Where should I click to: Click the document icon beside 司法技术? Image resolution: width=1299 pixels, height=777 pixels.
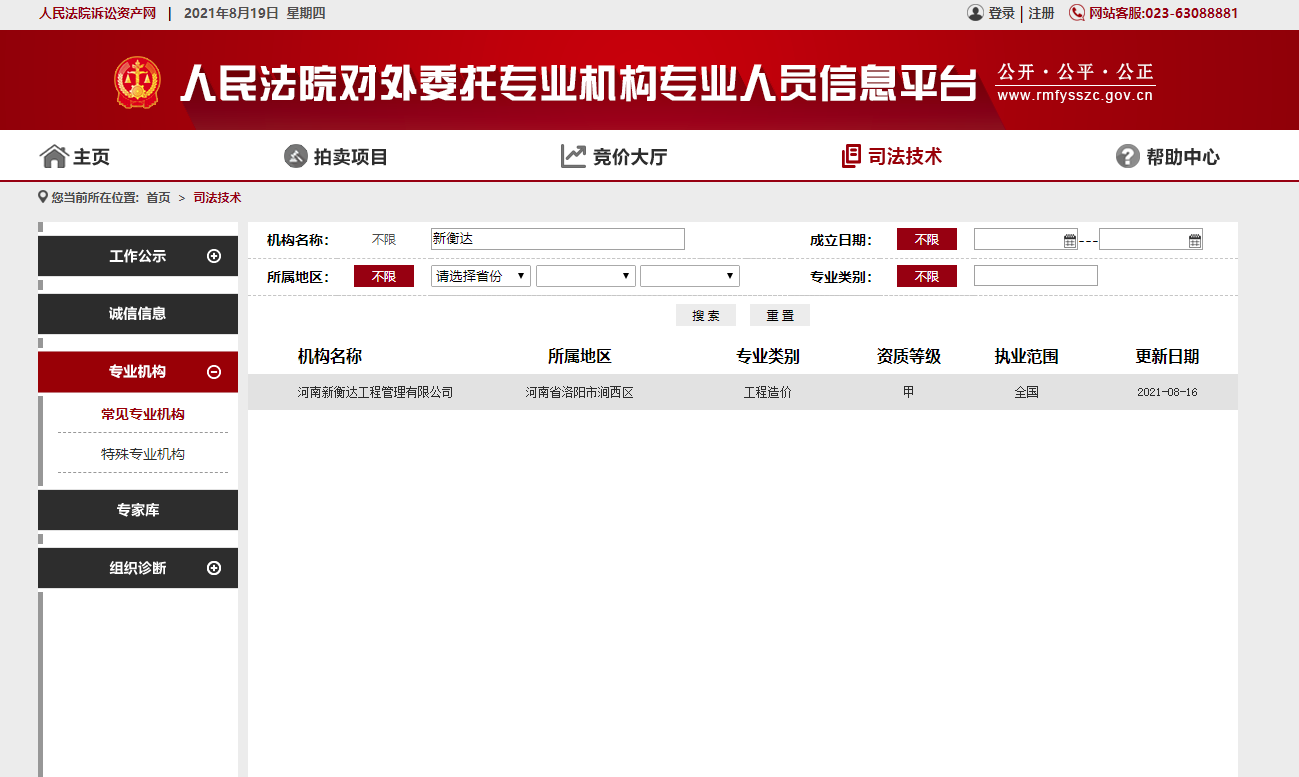pyautogui.click(x=851, y=156)
